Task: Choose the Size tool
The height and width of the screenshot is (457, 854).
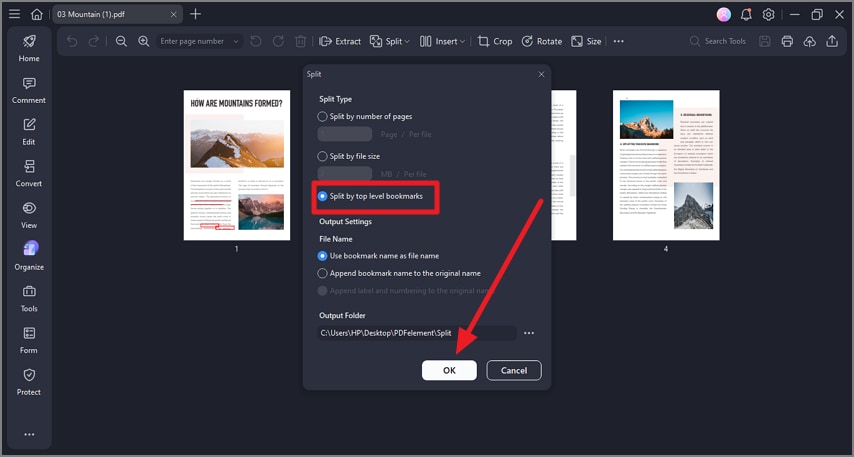Action: 586,41
